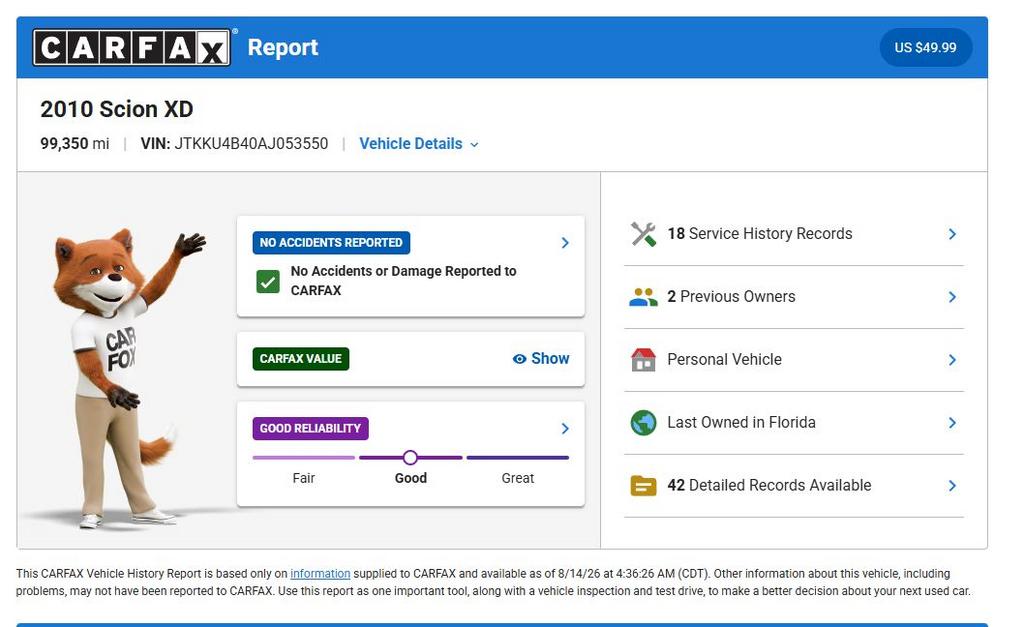Expand Last Owned in Florida arrow
This screenshot has height=627, width=1024.
pos(952,423)
